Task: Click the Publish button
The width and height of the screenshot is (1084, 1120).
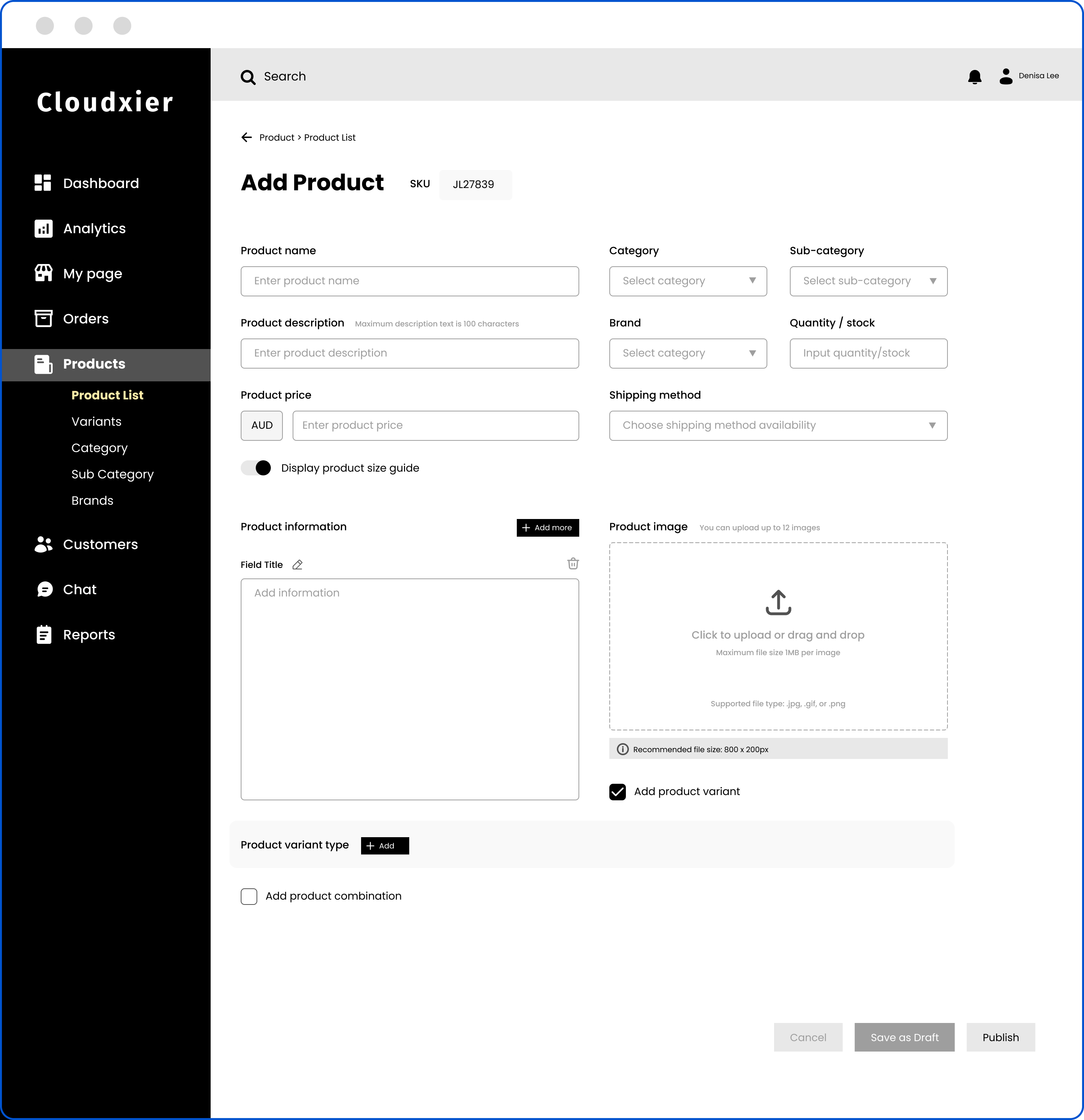Action: coord(1000,1037)
